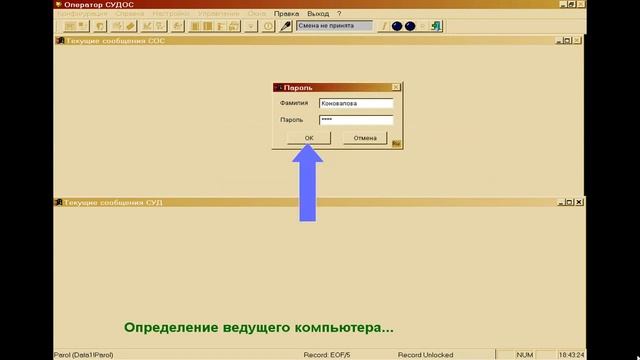Image resolution: width=640 pixels, height=360 pixels.
Task: Open the greyed Настройки menu
Action: pyautogui.click(x=171, y=13)
